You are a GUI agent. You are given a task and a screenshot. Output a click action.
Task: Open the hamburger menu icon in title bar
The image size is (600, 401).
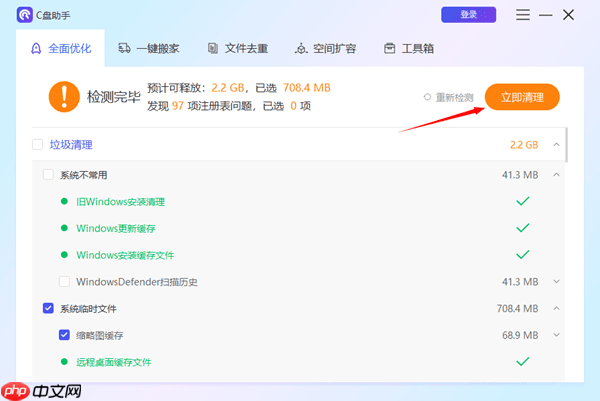pos(523,15)
